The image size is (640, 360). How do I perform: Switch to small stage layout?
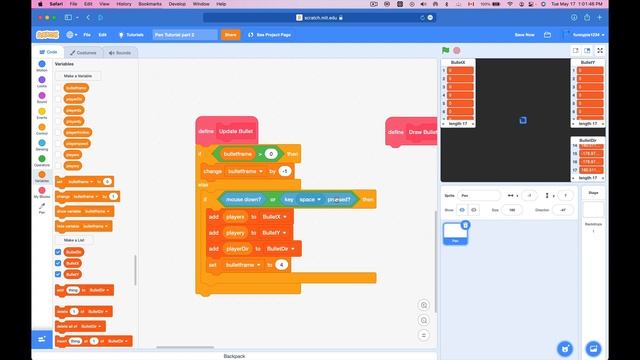click(576, 50)
